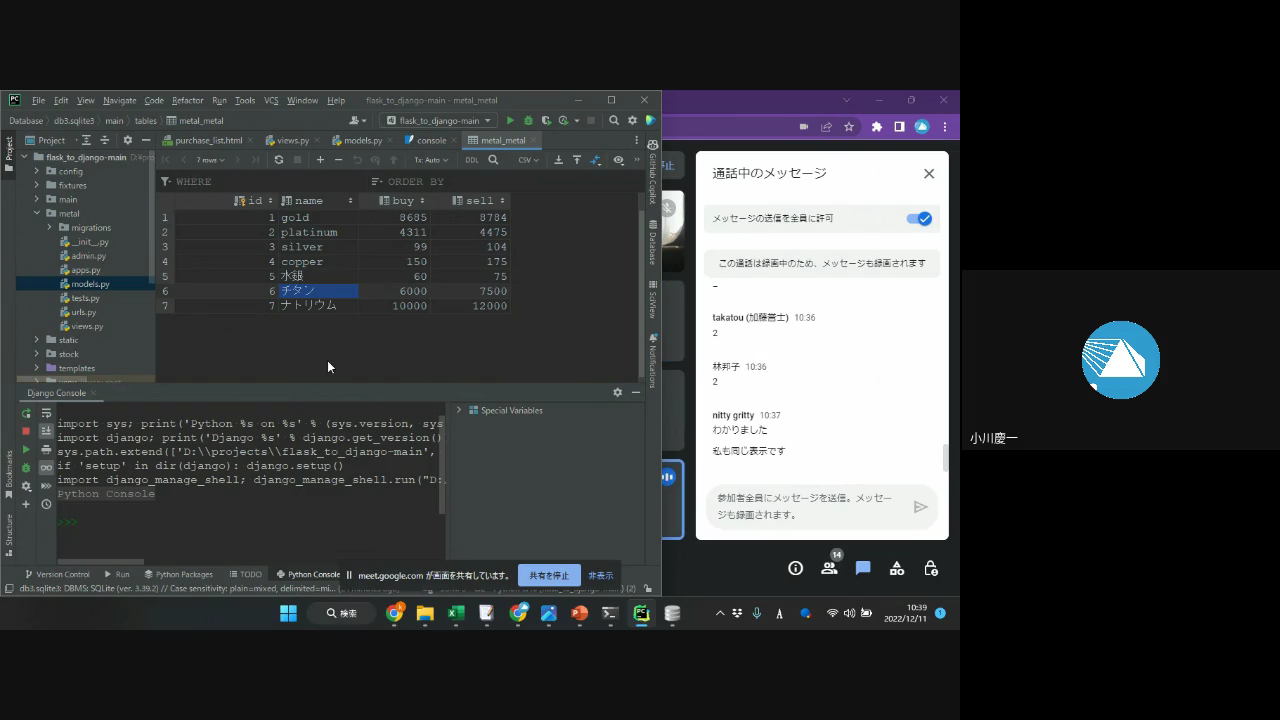Reload the table data with refresh icon
The image size is (1280, 720).
tap(279, 160)
